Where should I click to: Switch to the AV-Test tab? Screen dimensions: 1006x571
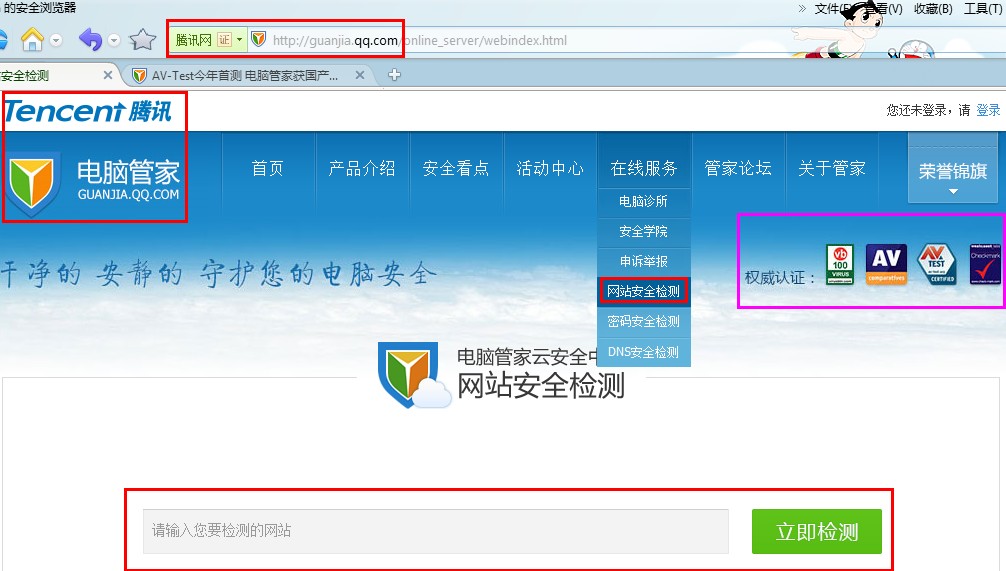click(x=244, y=76)
